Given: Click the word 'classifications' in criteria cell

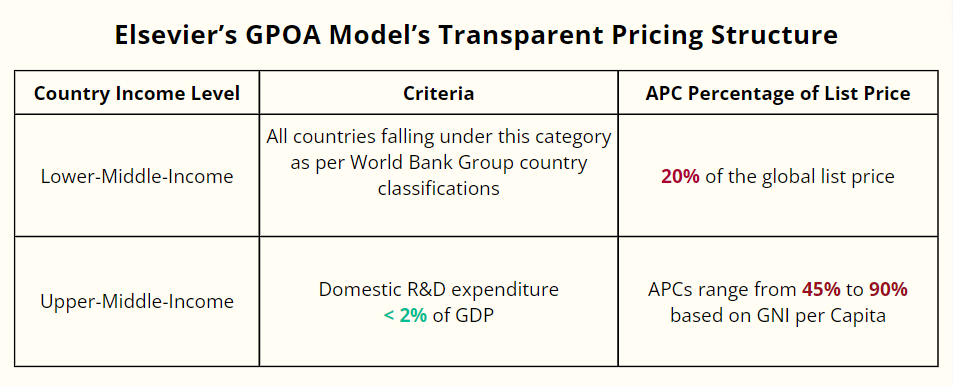Looking at the screenshot, I should point(438,188).
